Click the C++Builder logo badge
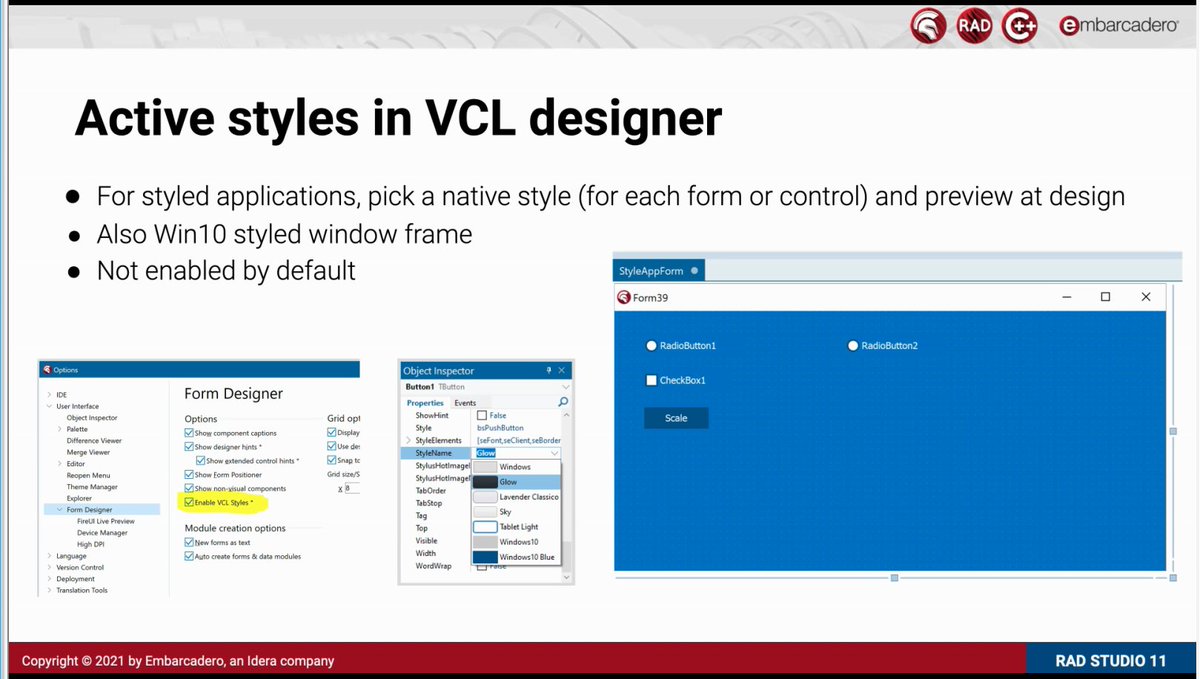Image resolution: width=1200 pixels, height=679 pixels. click(1020, 26)
